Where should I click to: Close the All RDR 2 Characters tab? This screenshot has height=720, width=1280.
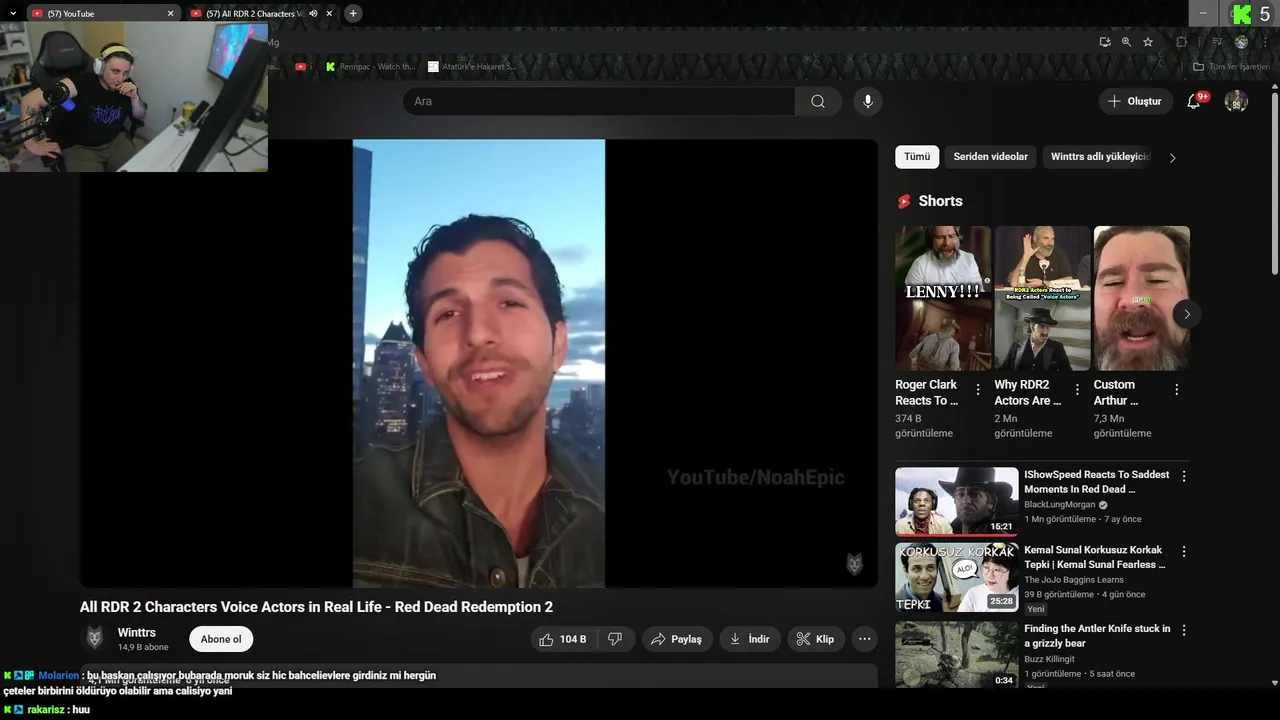329,13
